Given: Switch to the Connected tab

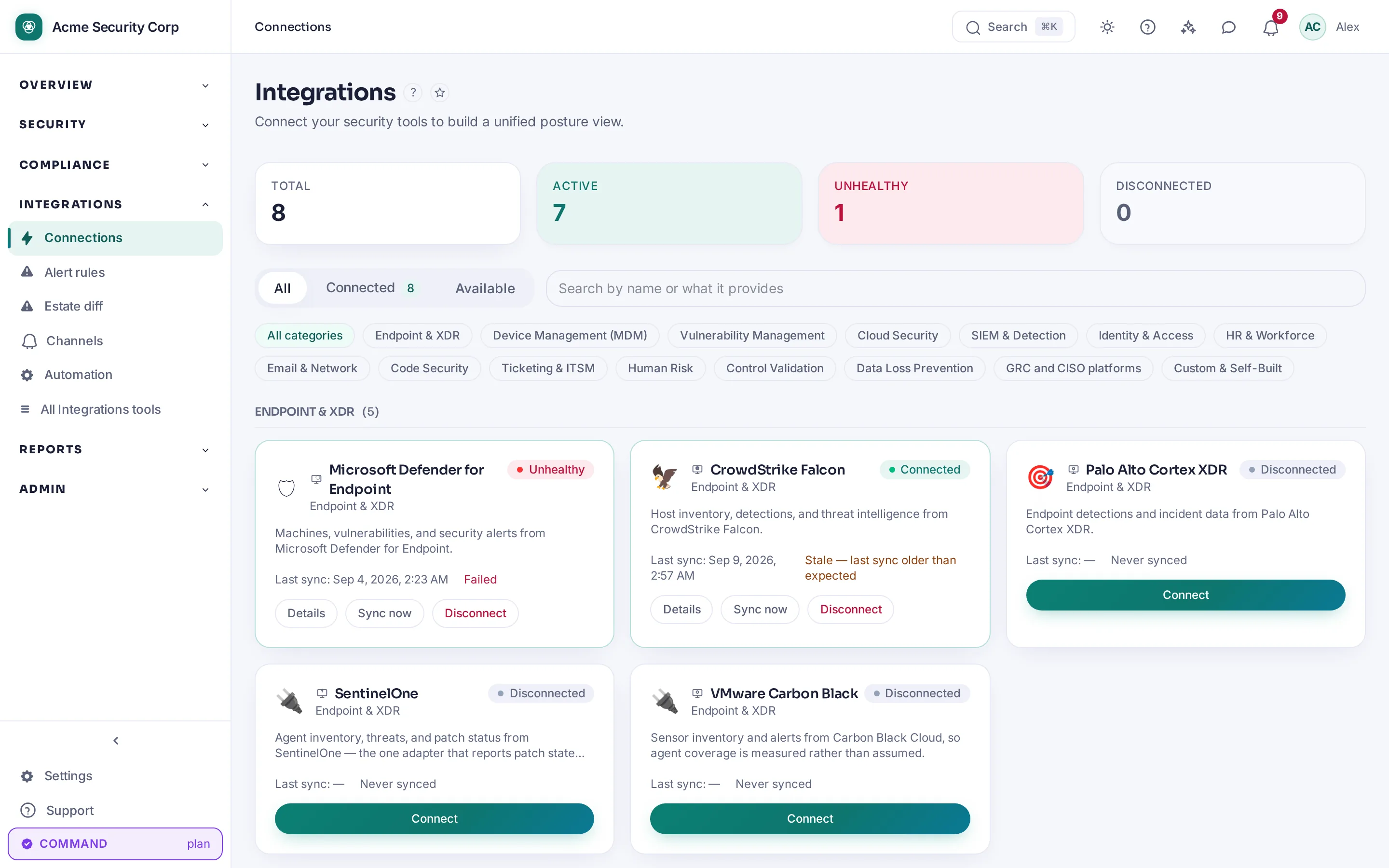Looking at the screenshot, I should (x=371, y=288).
